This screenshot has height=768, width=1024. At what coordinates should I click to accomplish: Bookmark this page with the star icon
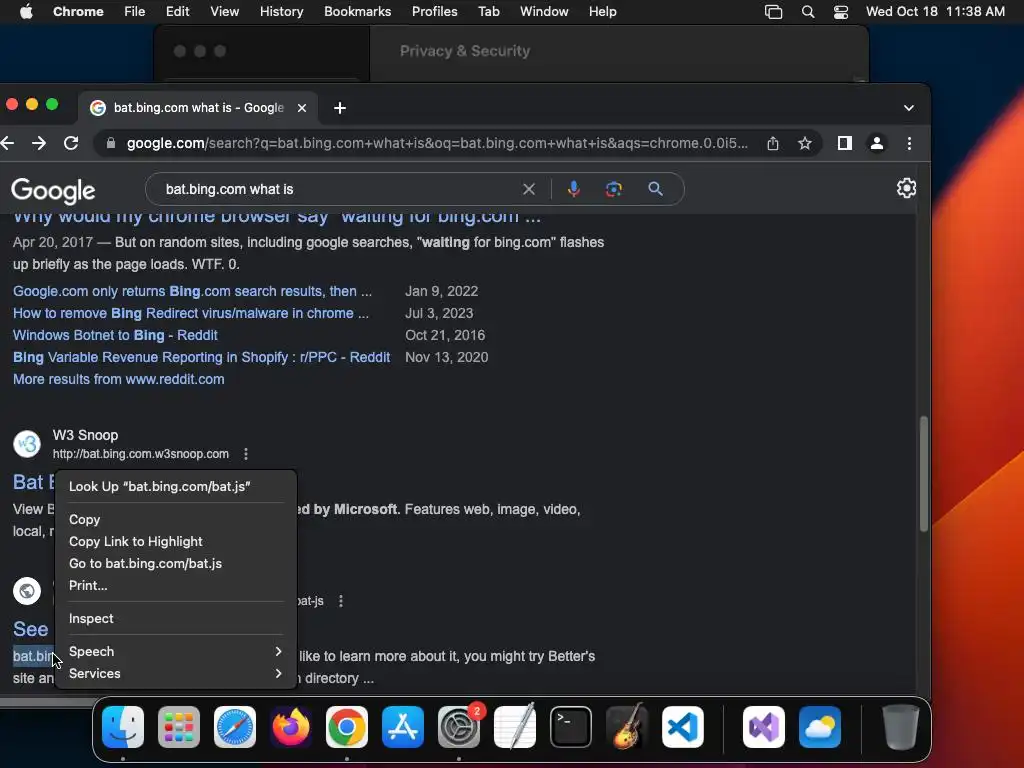coord(805,143)
